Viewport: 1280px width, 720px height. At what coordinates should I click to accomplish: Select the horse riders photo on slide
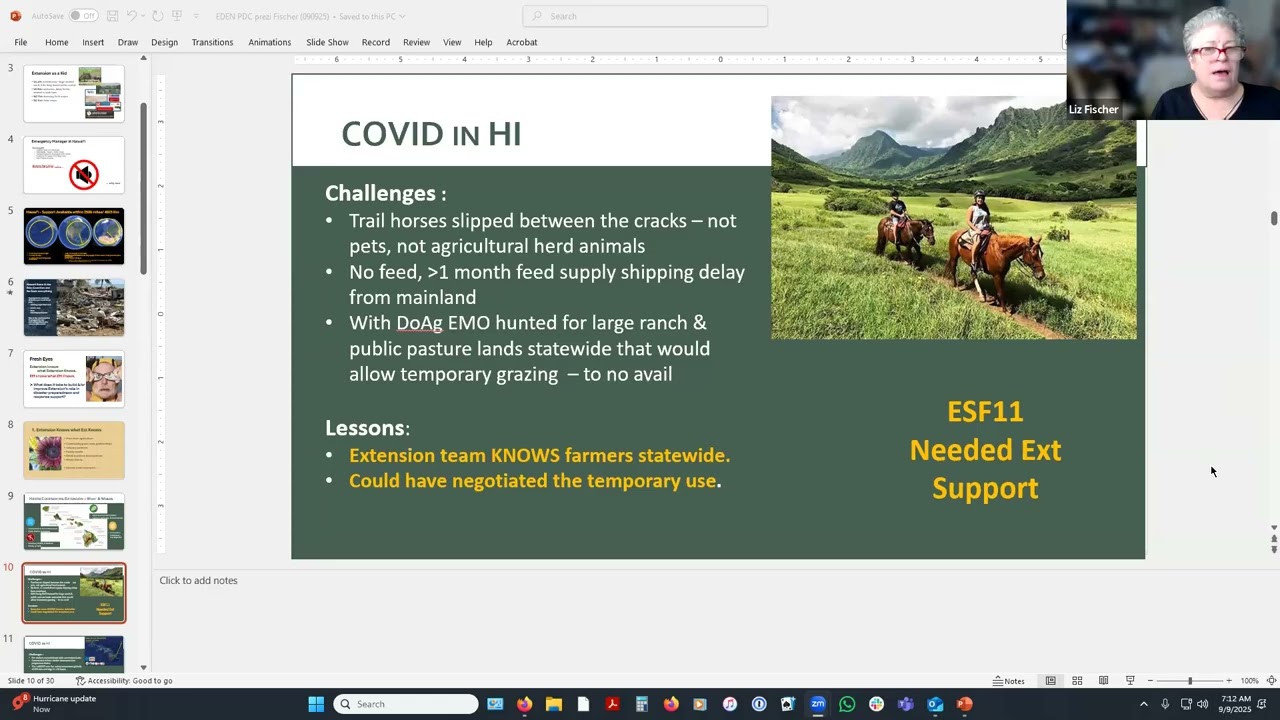point(953,217)
